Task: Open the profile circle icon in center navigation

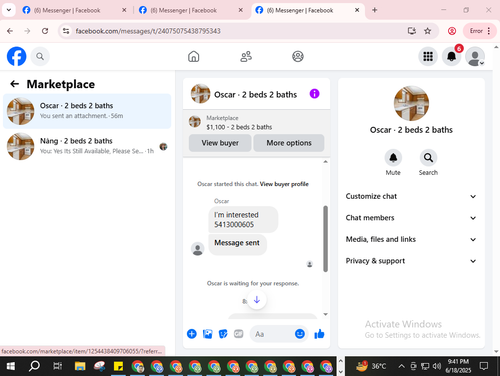Action: (x=298, y=56)
